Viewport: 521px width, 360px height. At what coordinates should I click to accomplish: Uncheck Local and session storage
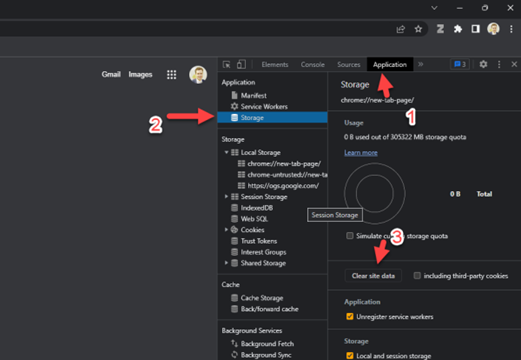(350, 356)
